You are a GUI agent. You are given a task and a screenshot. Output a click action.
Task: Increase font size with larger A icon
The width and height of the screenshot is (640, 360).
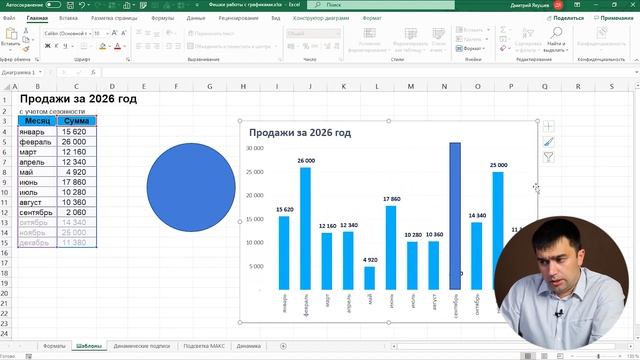pos(114,33)
